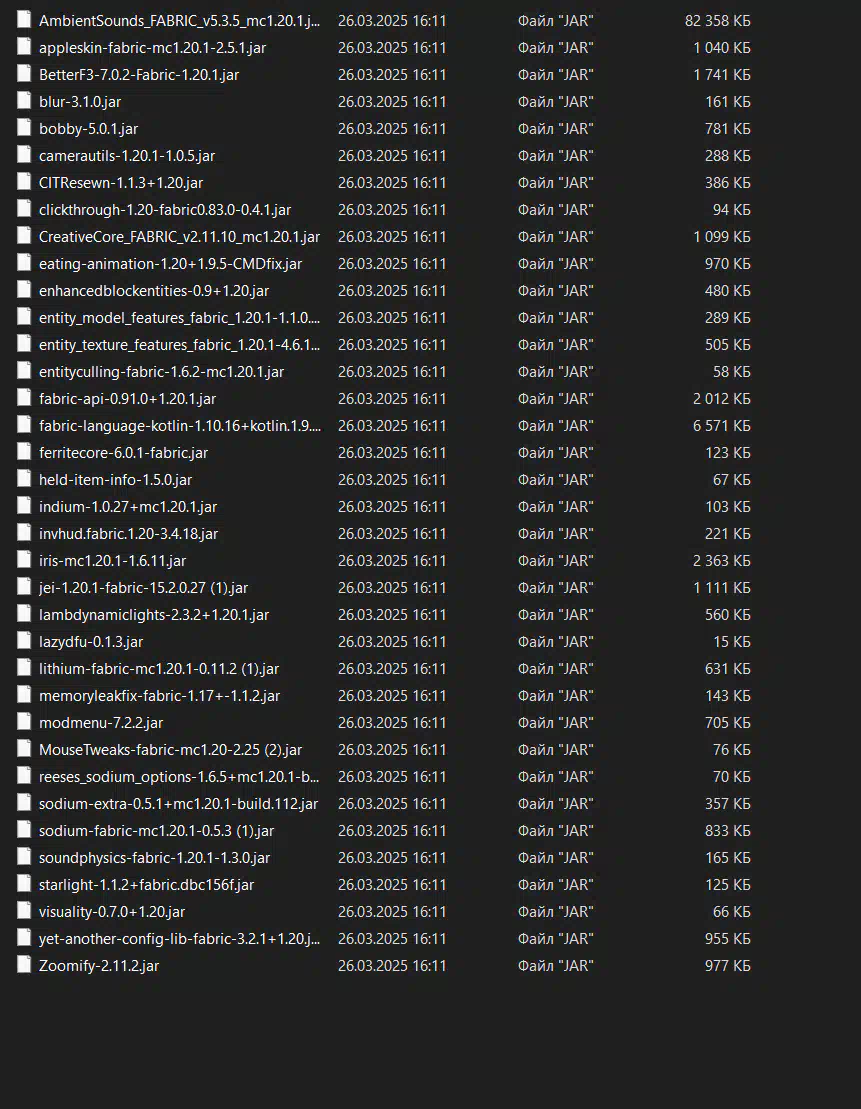Screen dimensions: 861x1109
Task: Click file name sodium-extra-0.5.1+mc1.20.1-build.112.jar
Action: tap(178, 803)
